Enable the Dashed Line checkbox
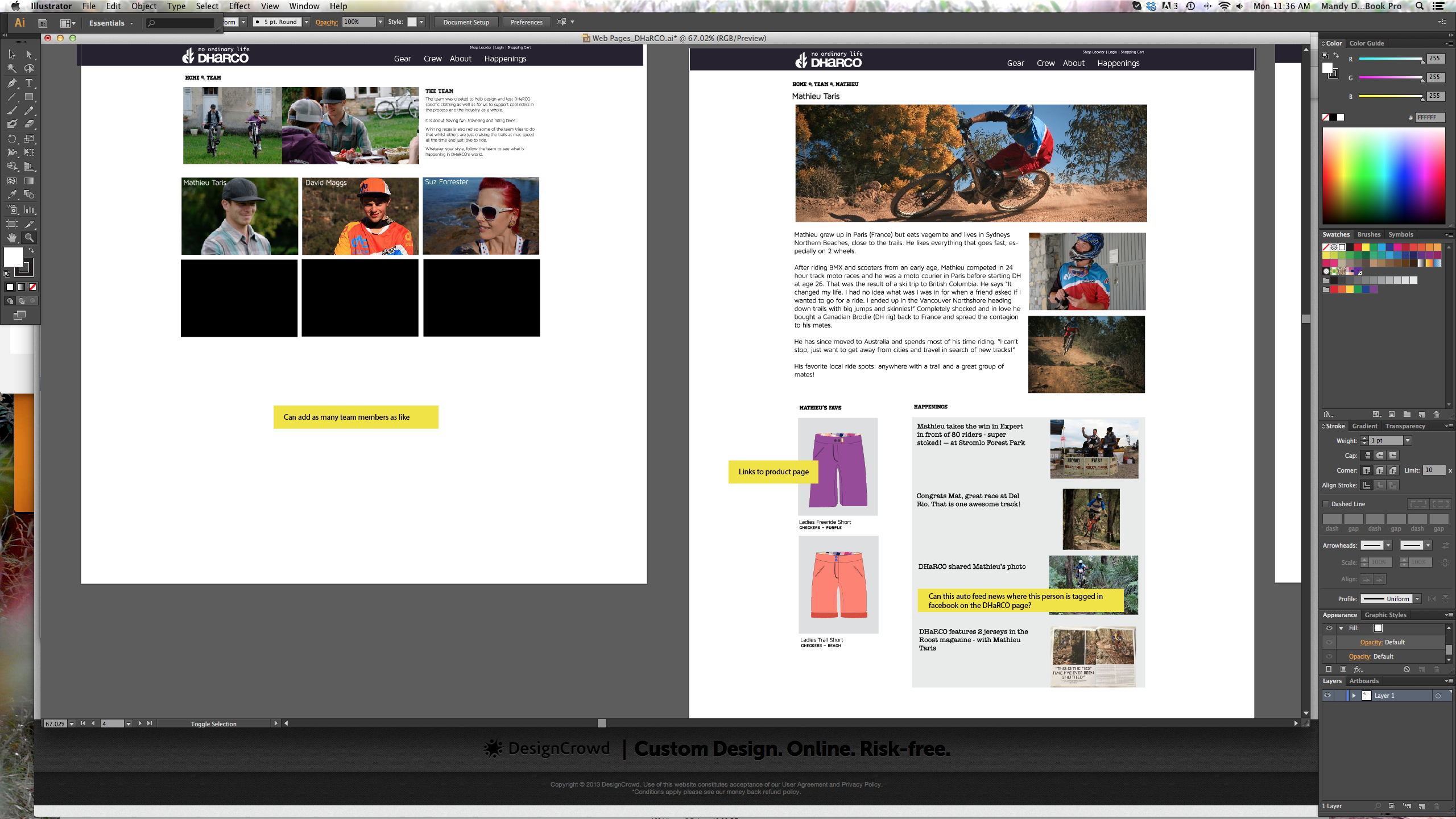 click(1326, 504)
